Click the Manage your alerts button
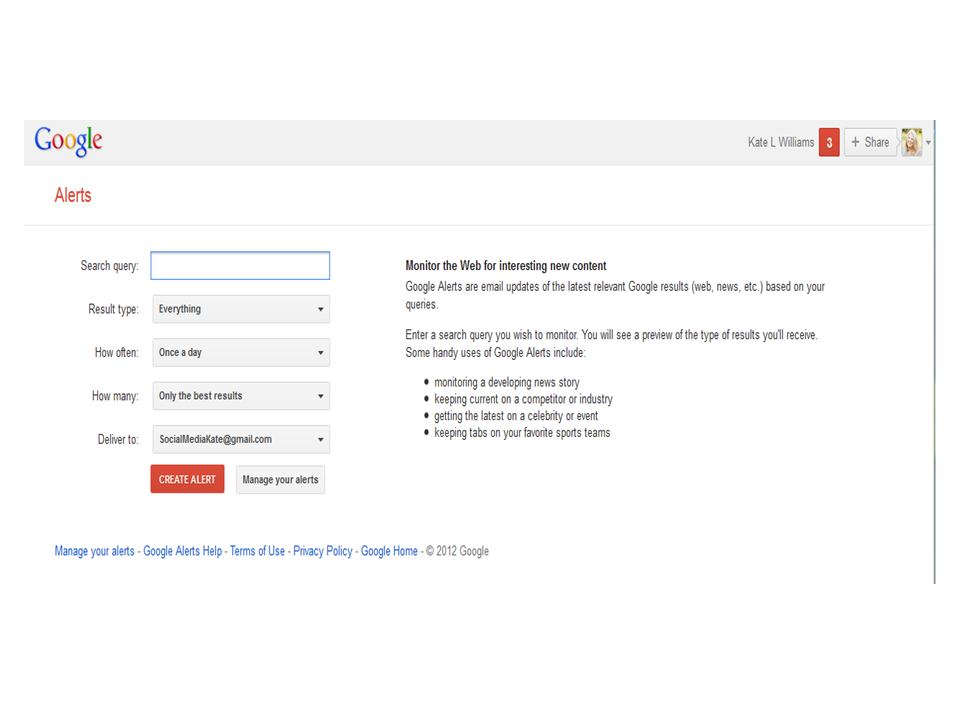 click(280, 479)
